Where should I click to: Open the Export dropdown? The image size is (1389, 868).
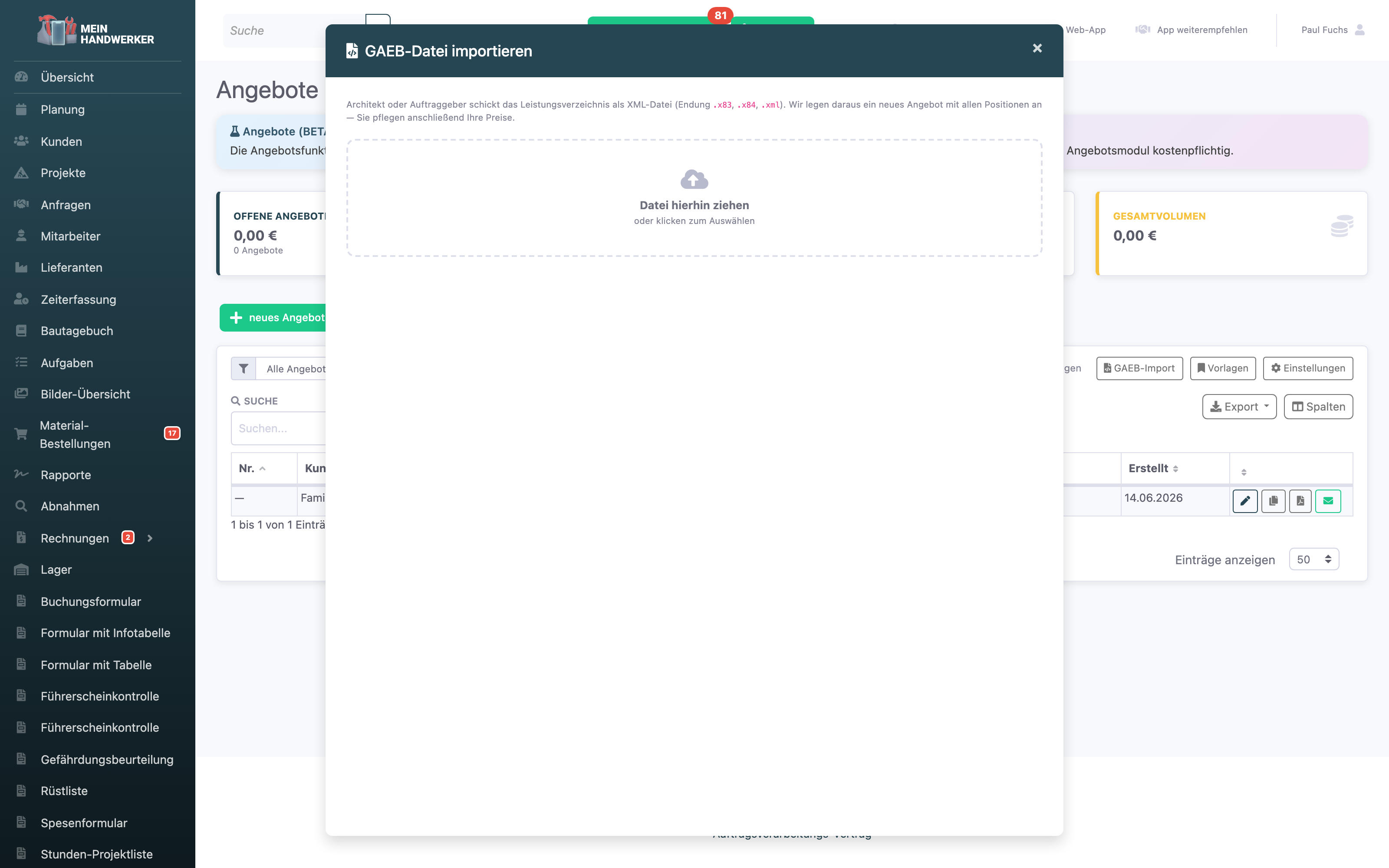coord(1239,407)
